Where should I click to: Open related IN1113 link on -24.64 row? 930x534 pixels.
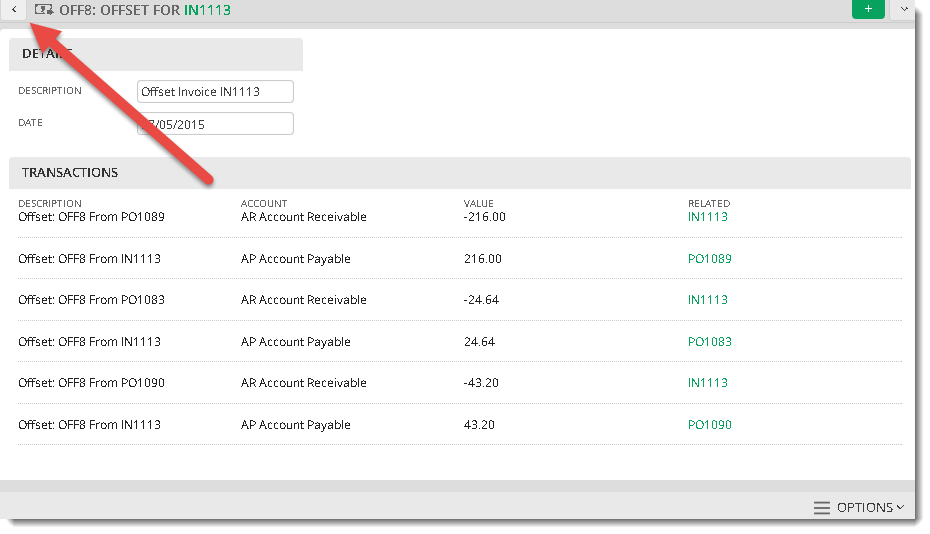tap(708, 300)
